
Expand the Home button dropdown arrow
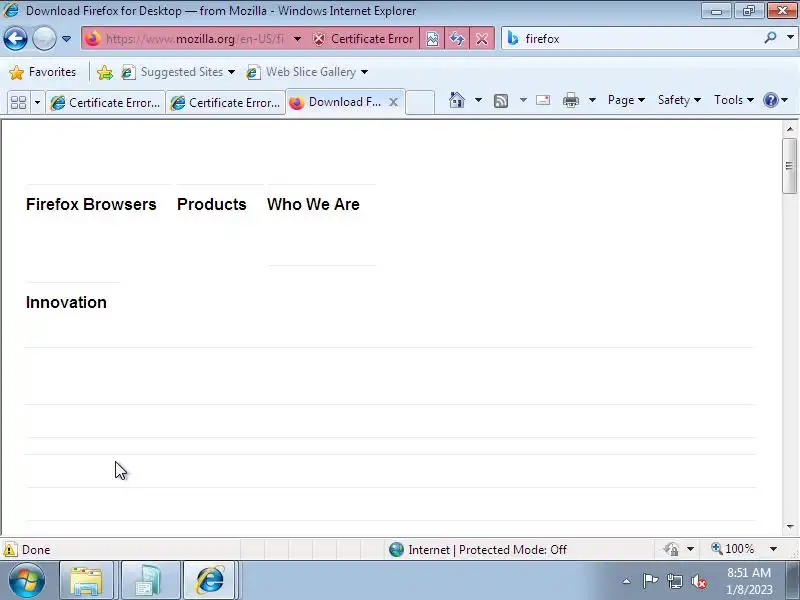point(478,100)
